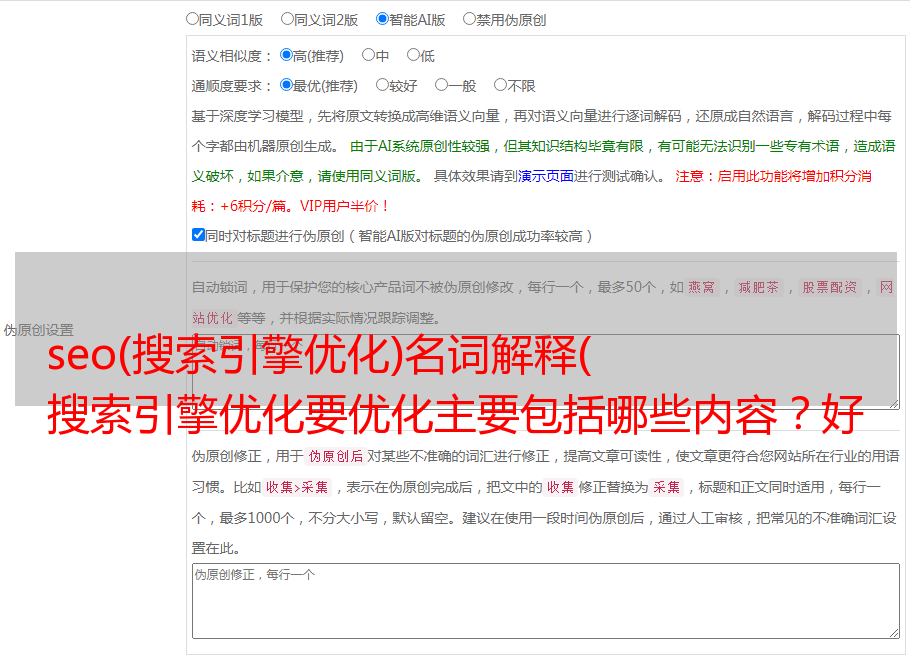The image size is (911, 658).
Task: Set 通顺度要求 to 一般
Action: 442,85
